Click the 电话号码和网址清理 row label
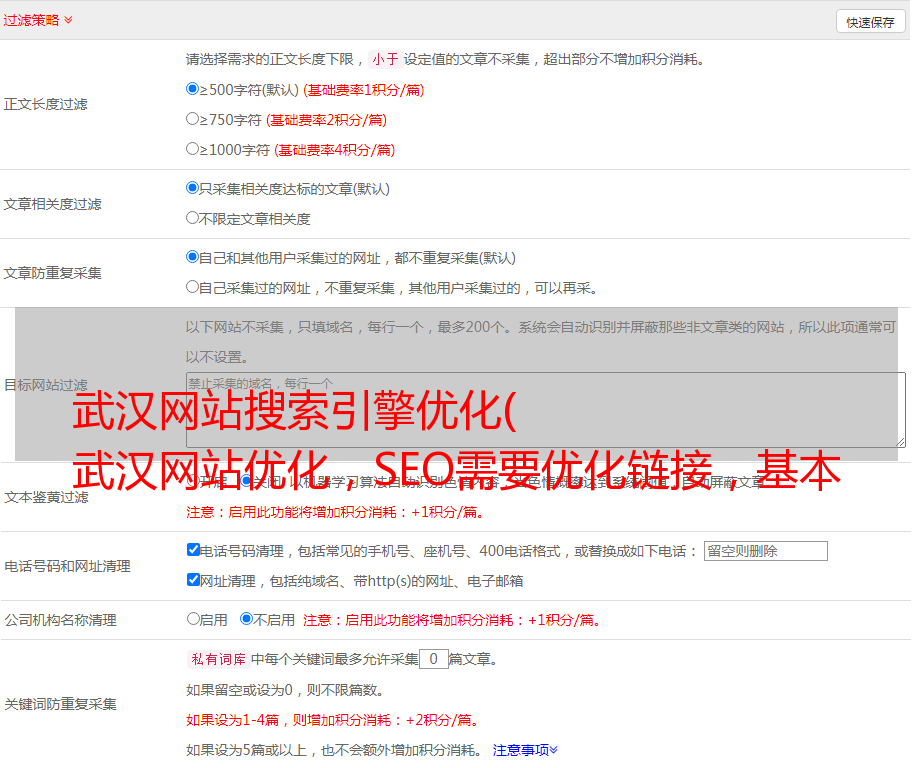Screen dimensions: 912x768 (x=67, y=566)
